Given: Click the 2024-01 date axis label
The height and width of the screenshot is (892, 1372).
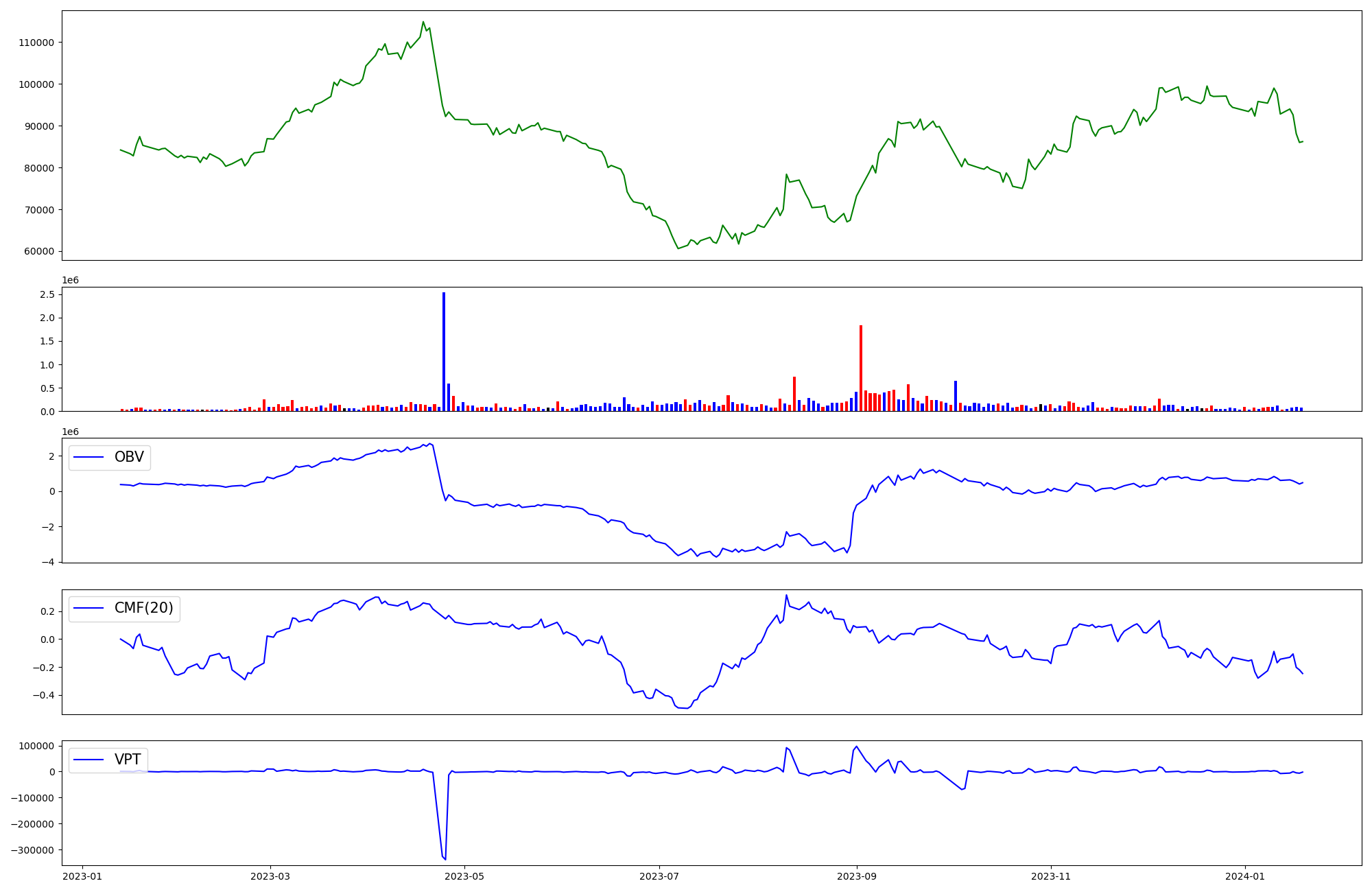Looking at the screenshot, I should coord(1245,876).
